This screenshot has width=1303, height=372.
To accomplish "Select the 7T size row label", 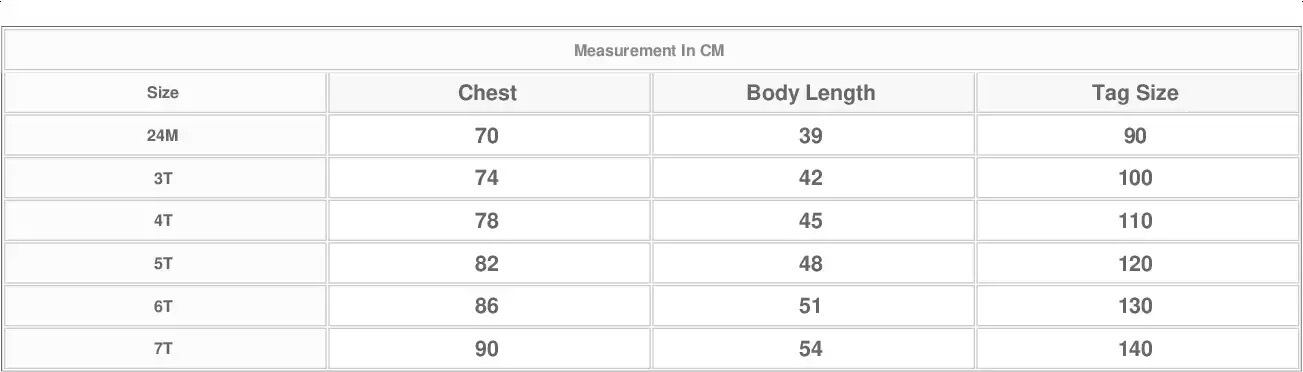I will pyautogui.click(x=163, y=349).
